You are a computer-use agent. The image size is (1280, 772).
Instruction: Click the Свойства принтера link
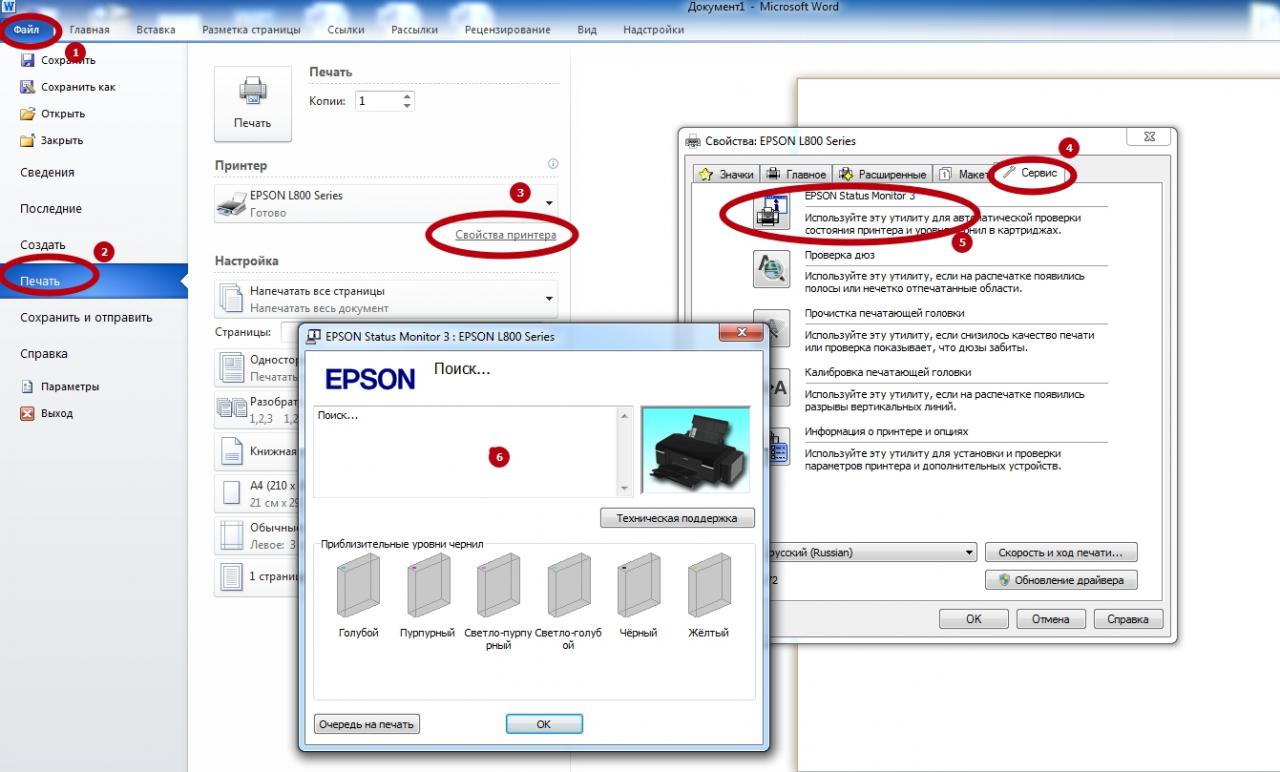pos(505,235)
